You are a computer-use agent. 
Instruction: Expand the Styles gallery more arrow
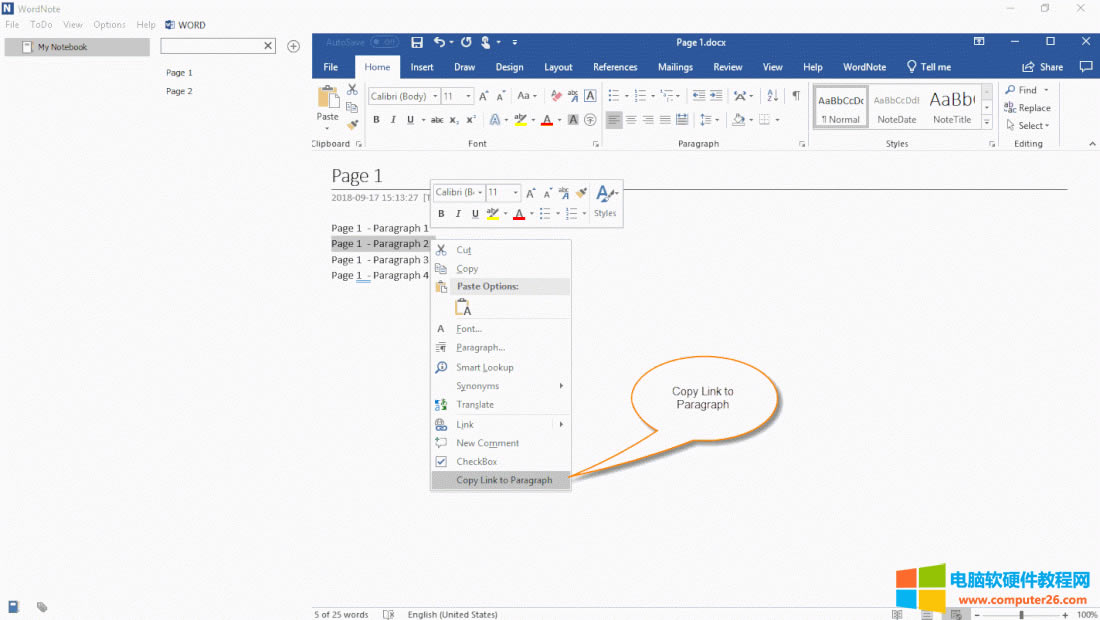point(986,123)
